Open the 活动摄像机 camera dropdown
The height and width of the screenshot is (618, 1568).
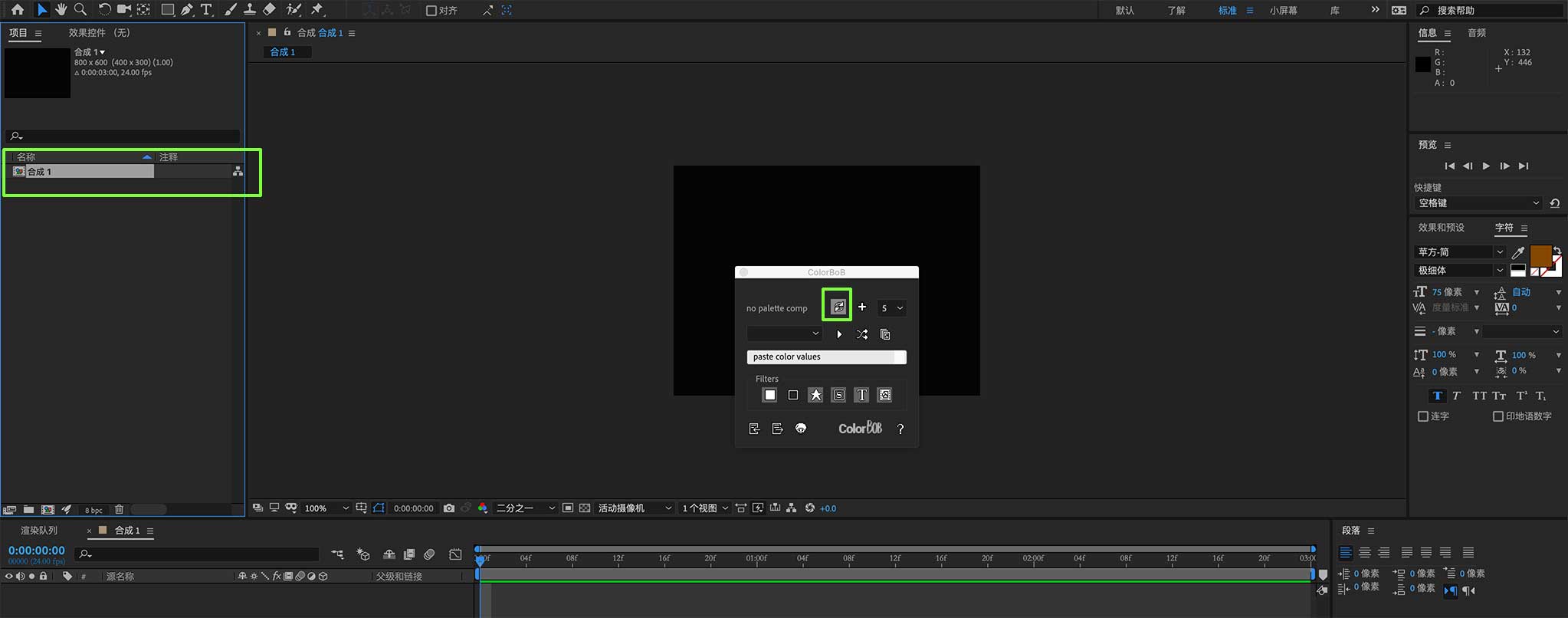point(635,508)
